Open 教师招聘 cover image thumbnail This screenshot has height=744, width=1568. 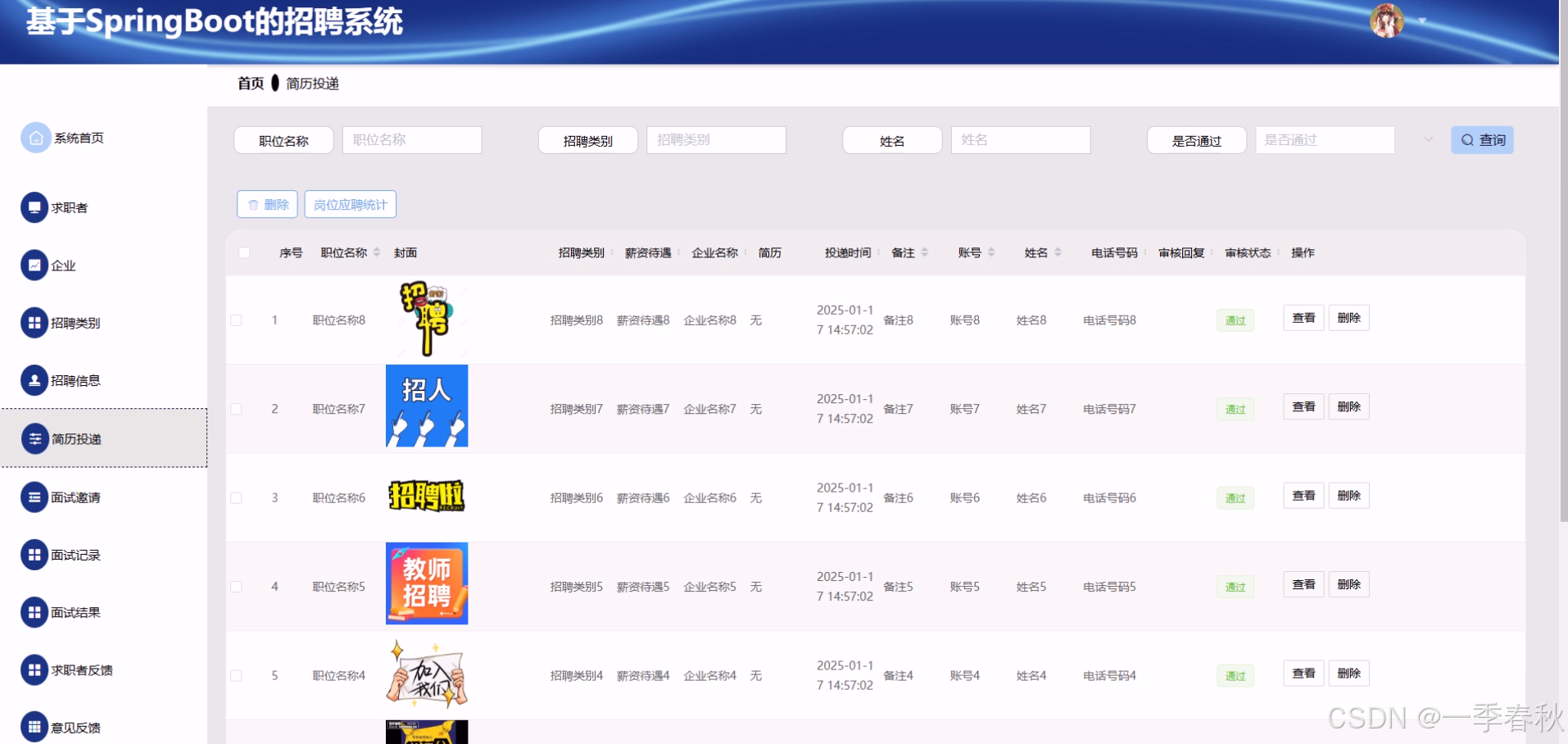[427, 583]
